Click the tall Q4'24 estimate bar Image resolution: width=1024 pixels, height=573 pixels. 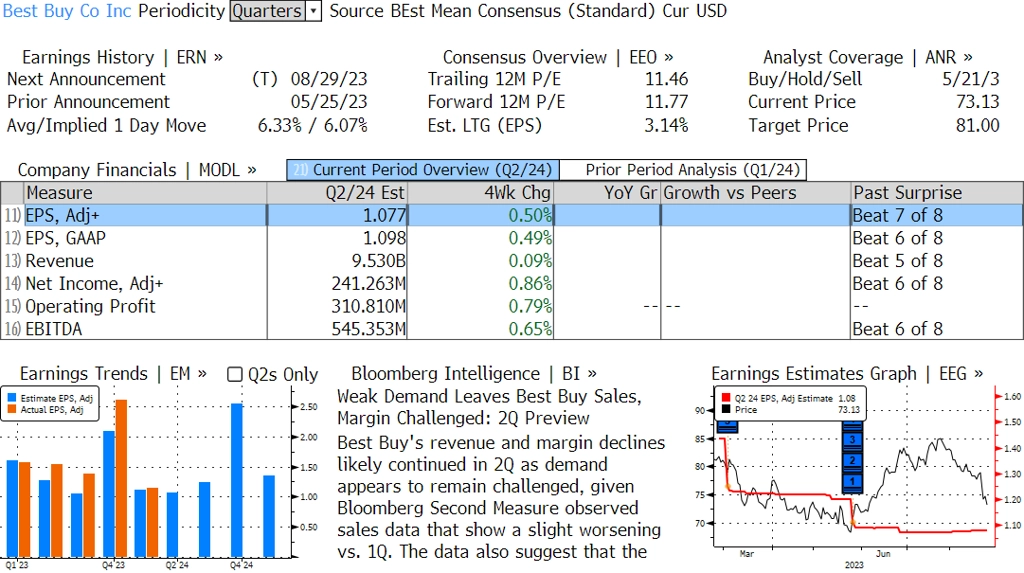[x=236, y=480]
